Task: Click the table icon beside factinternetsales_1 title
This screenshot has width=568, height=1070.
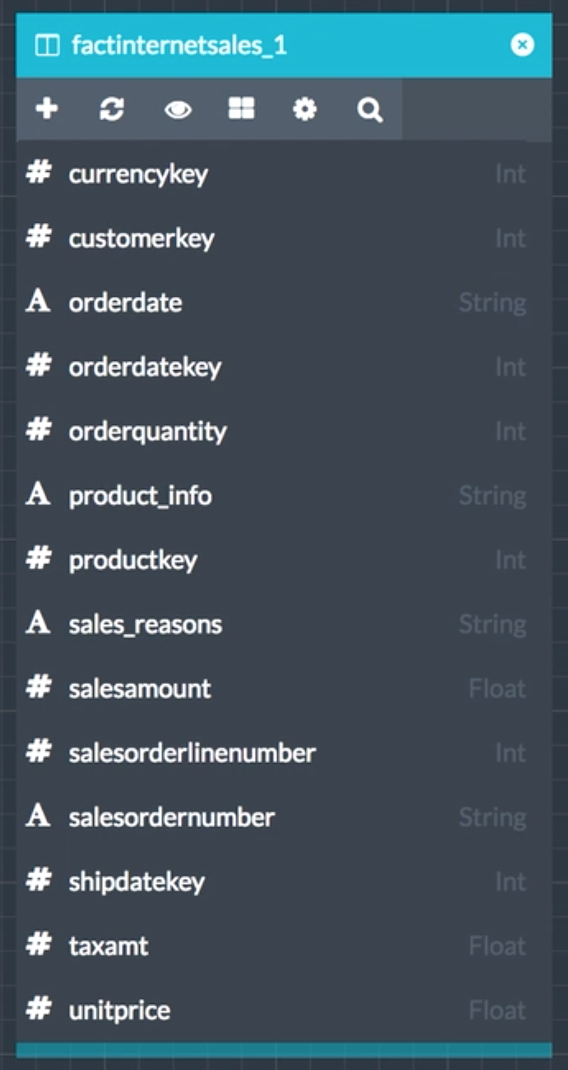Action: 47,46
